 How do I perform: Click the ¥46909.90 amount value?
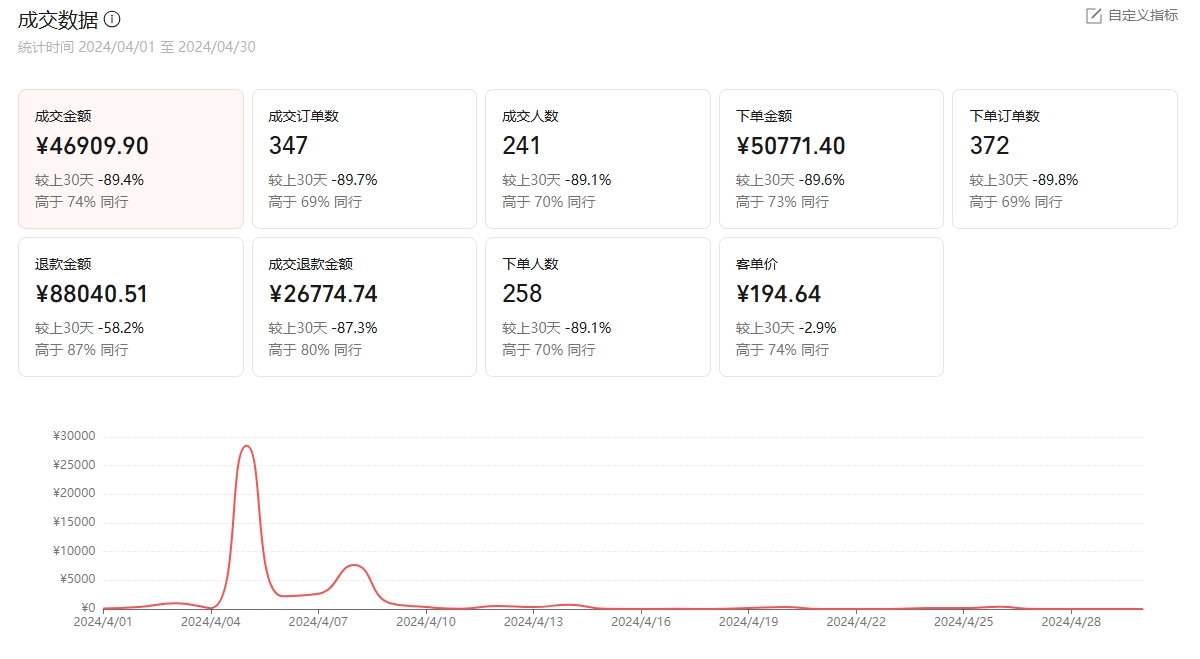click(92, 146)
